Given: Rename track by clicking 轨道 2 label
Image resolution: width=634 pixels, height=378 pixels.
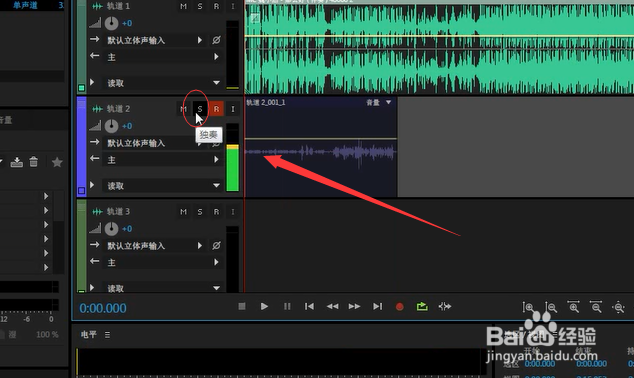Looking at the screenshot, I should pyautogui.click(x=118, y=109).
